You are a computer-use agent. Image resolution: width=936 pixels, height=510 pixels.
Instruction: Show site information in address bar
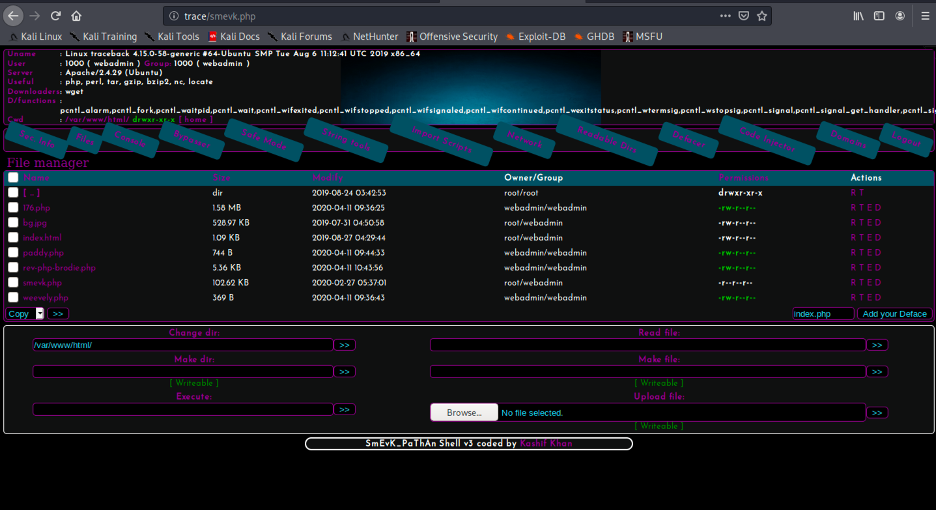[174, 16]
